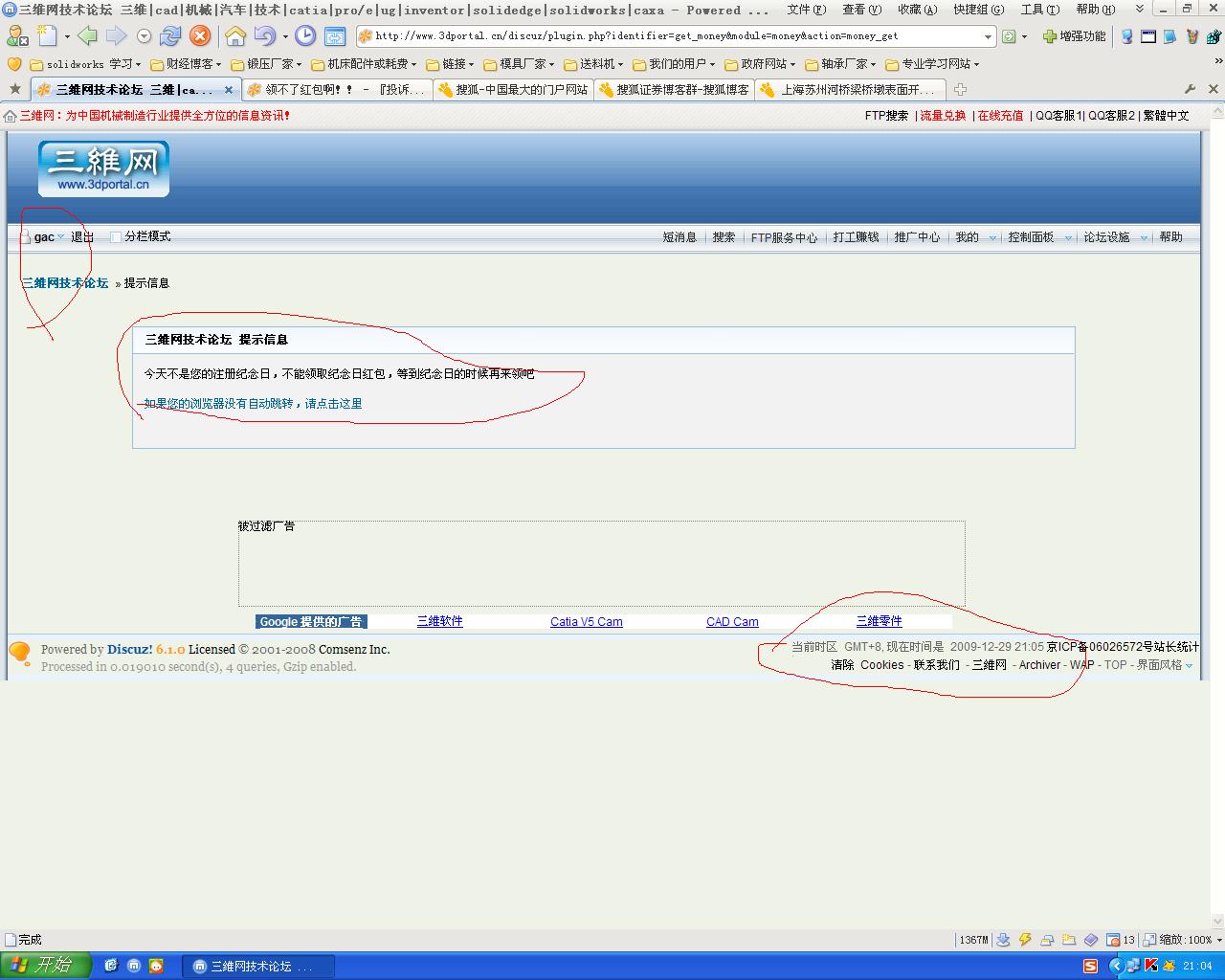
Task: Open the FTP服务中心 link
Action: point(784,237)
